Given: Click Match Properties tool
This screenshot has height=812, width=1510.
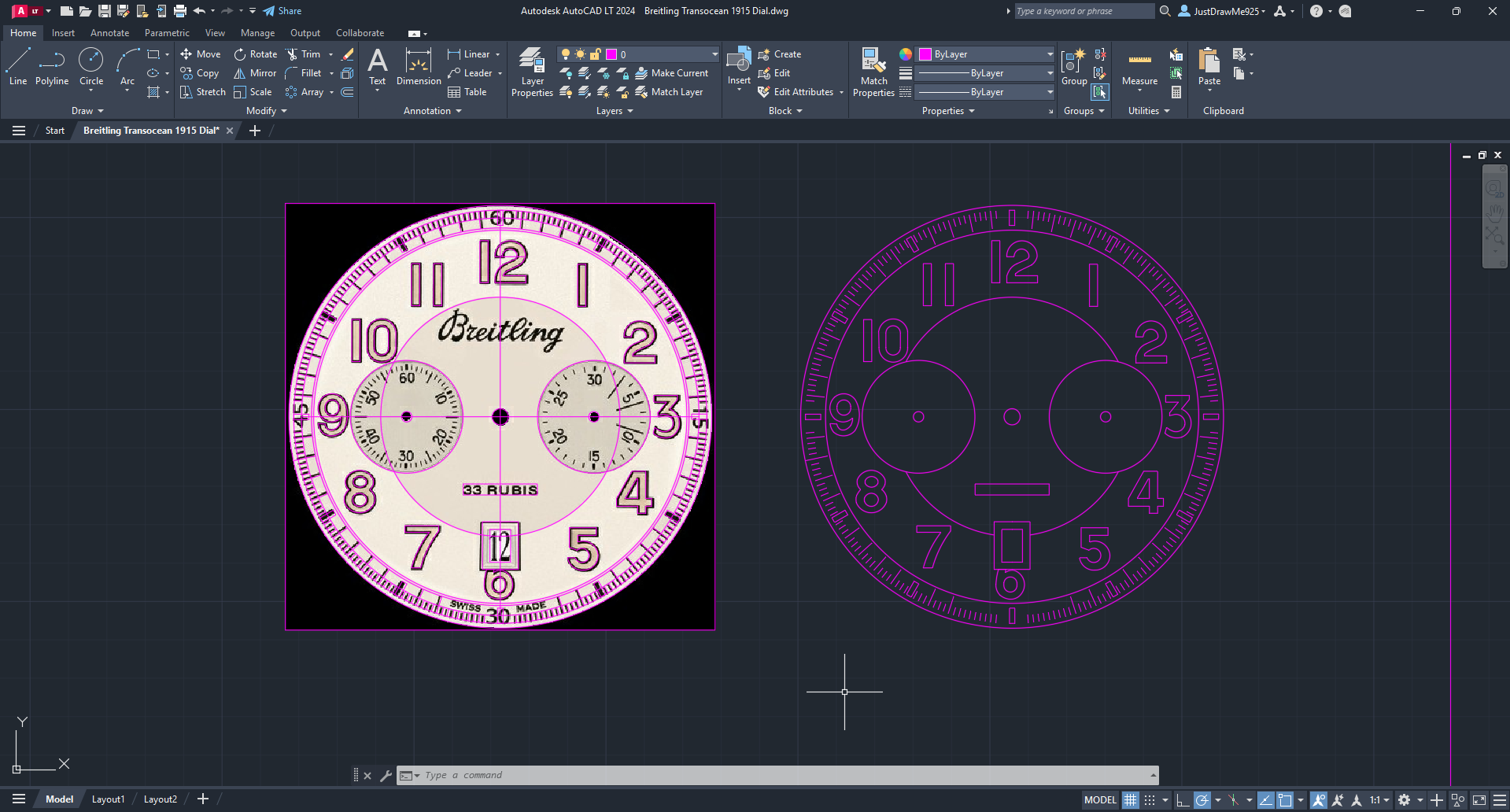Looking at the screenshot, I should 873,72.
